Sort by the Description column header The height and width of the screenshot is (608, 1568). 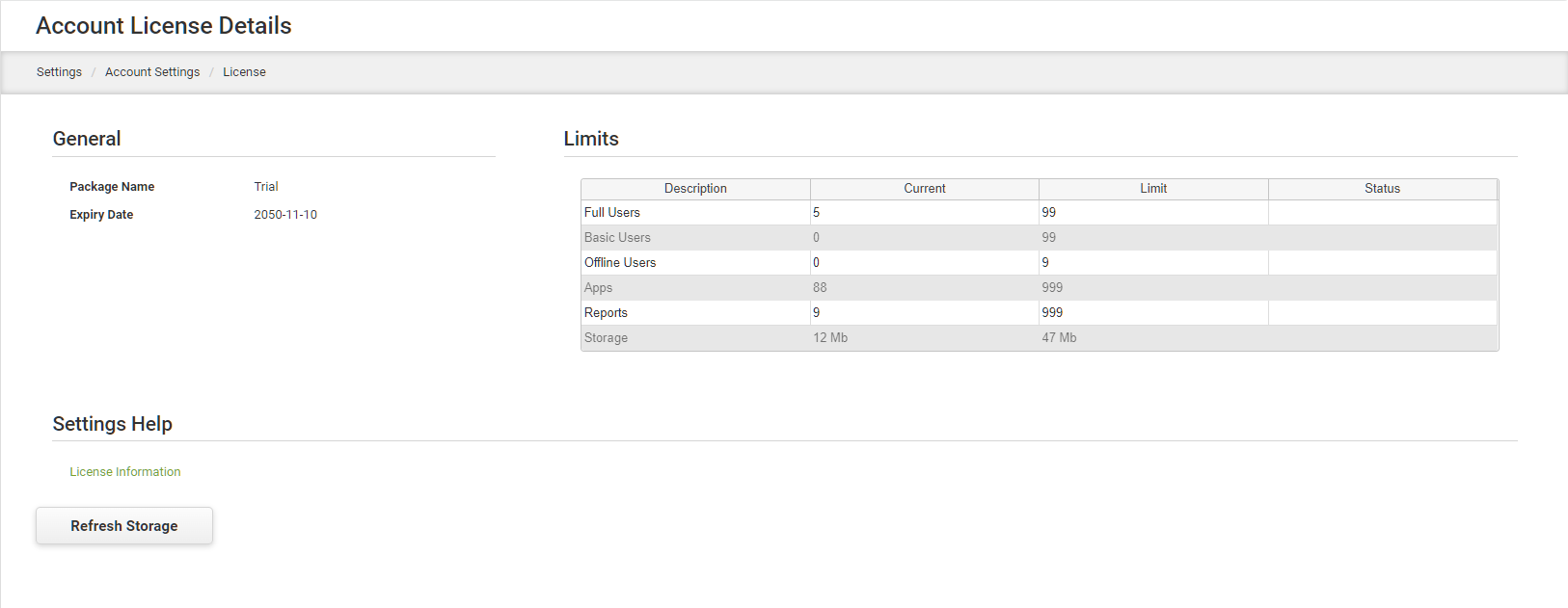coord(695,189)
